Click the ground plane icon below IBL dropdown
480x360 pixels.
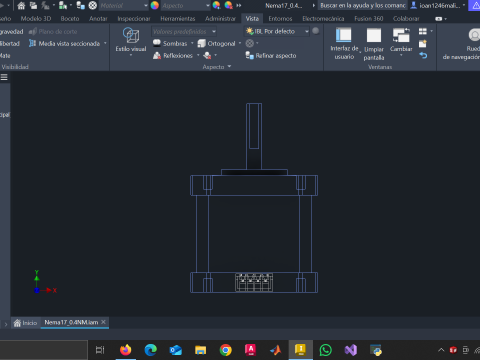(250, 43)
